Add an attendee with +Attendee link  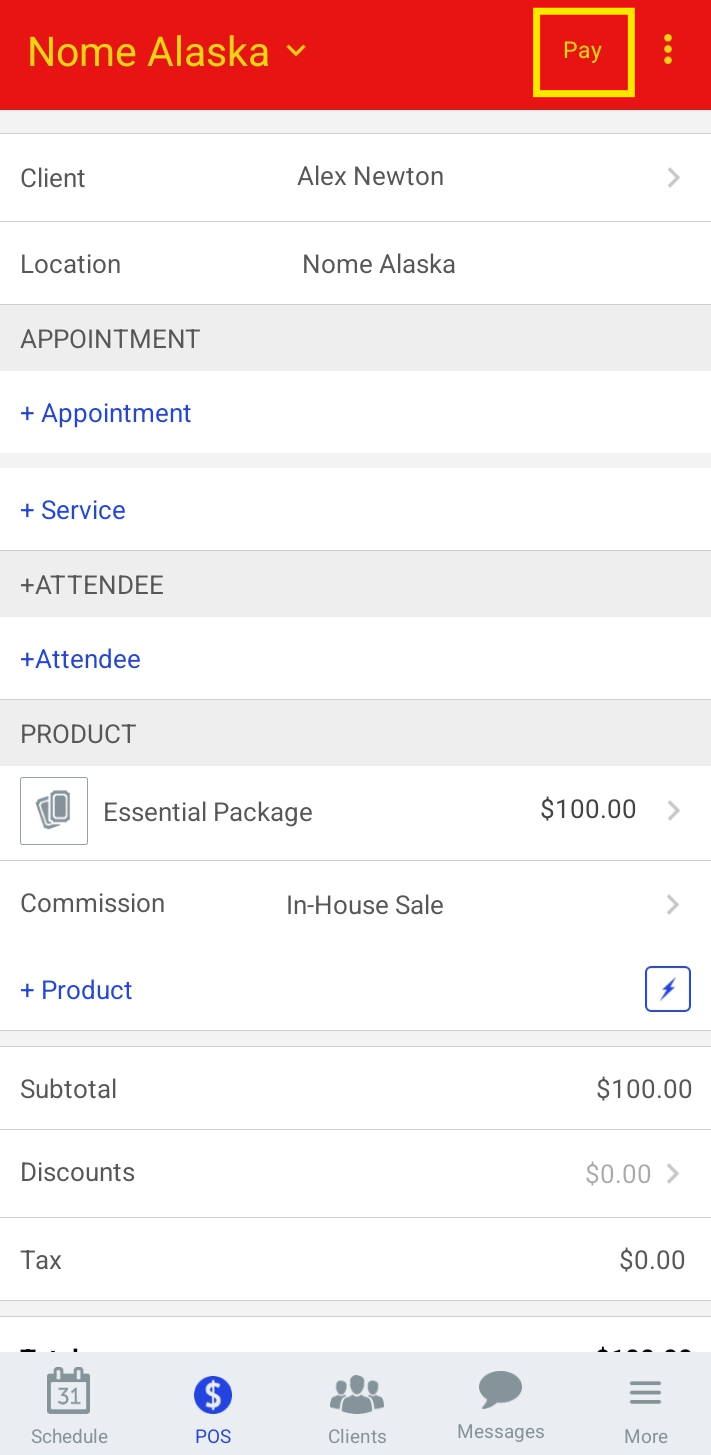pos(80,659)
